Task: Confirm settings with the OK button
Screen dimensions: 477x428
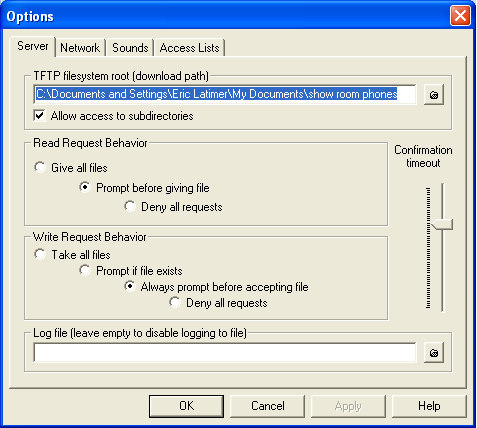Action: [186, 406]
